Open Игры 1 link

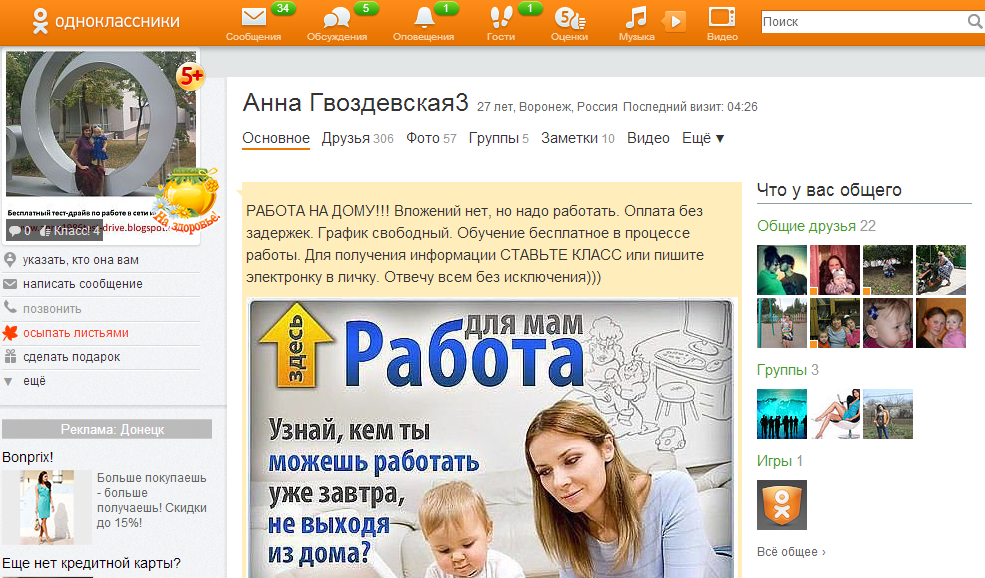(x=780, y=461)
